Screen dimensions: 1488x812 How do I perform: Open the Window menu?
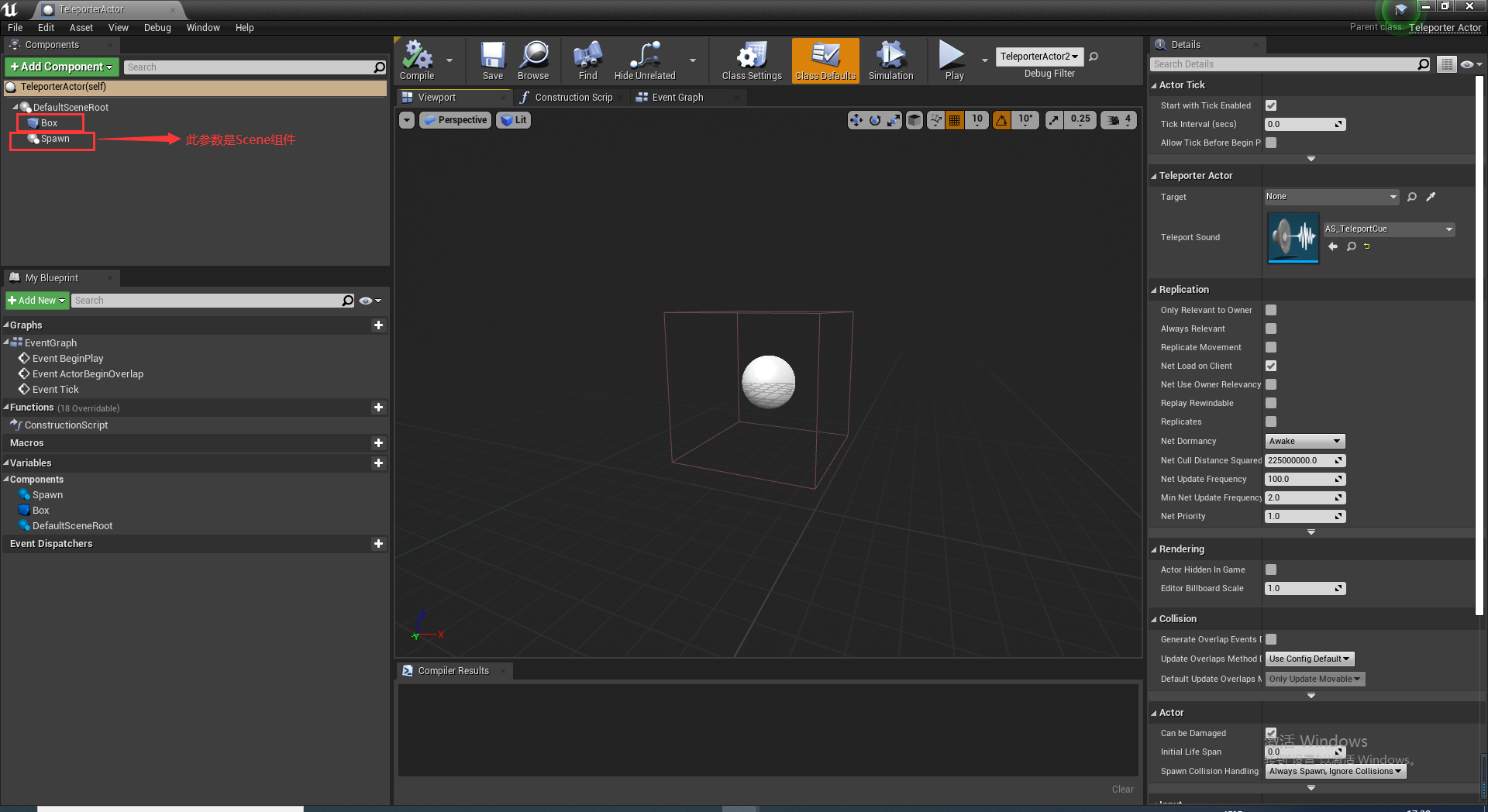pos(203,27)
